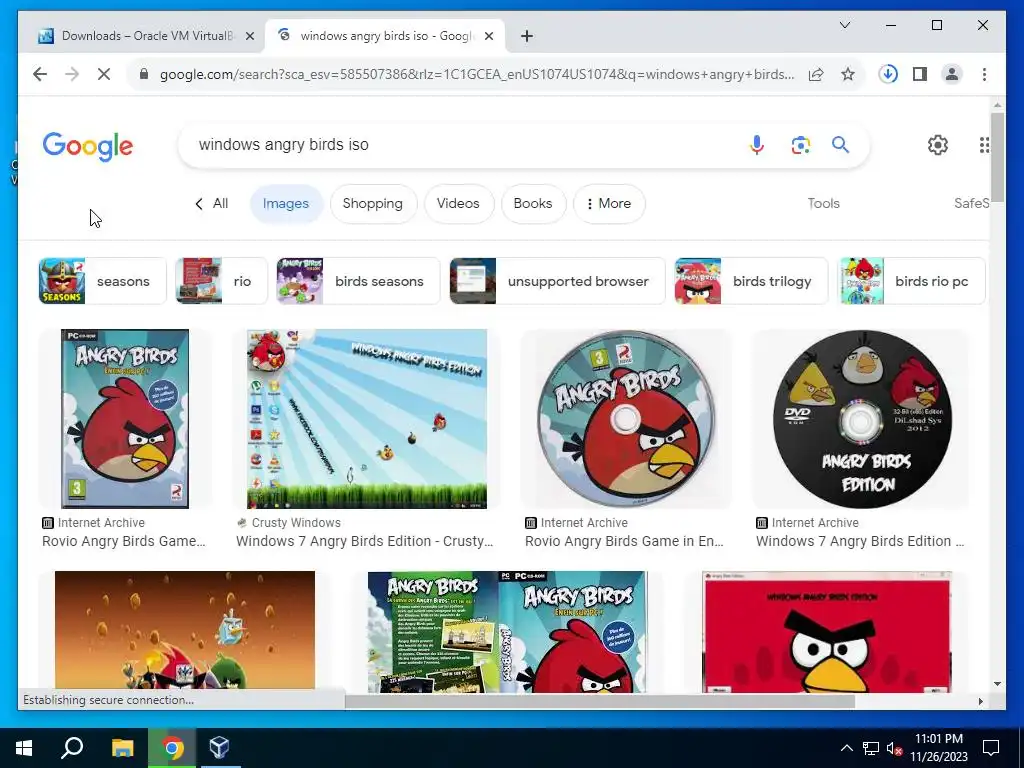Open Chrome downloads icon

click(888, 74)
